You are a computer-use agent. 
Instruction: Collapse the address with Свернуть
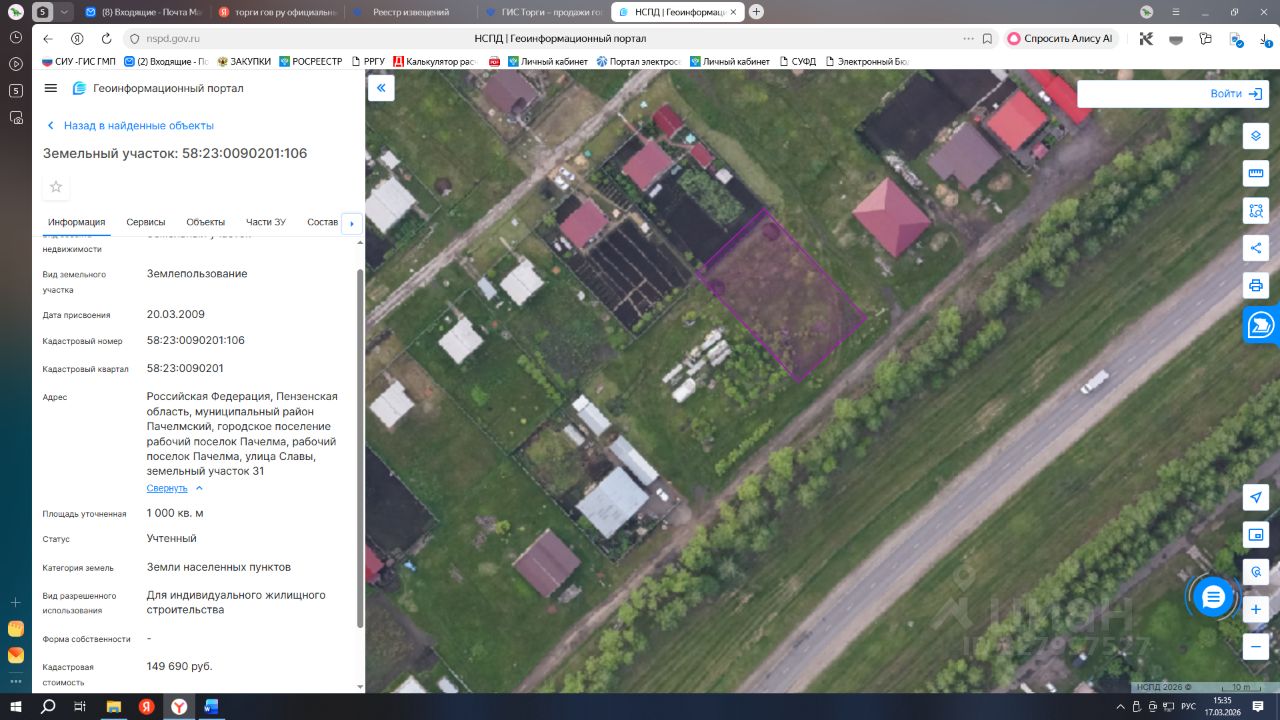click(x=175, y=488)
